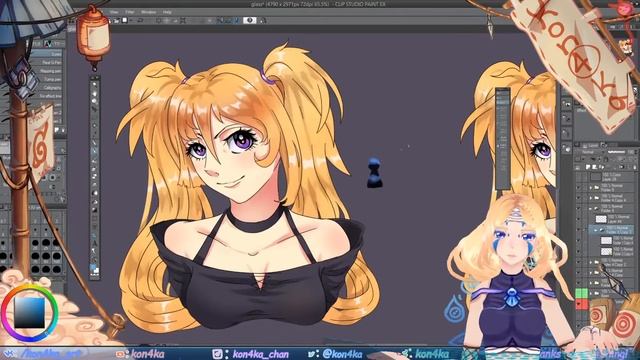Select the Zoom tool in tool palette

(x=94, y=84)
